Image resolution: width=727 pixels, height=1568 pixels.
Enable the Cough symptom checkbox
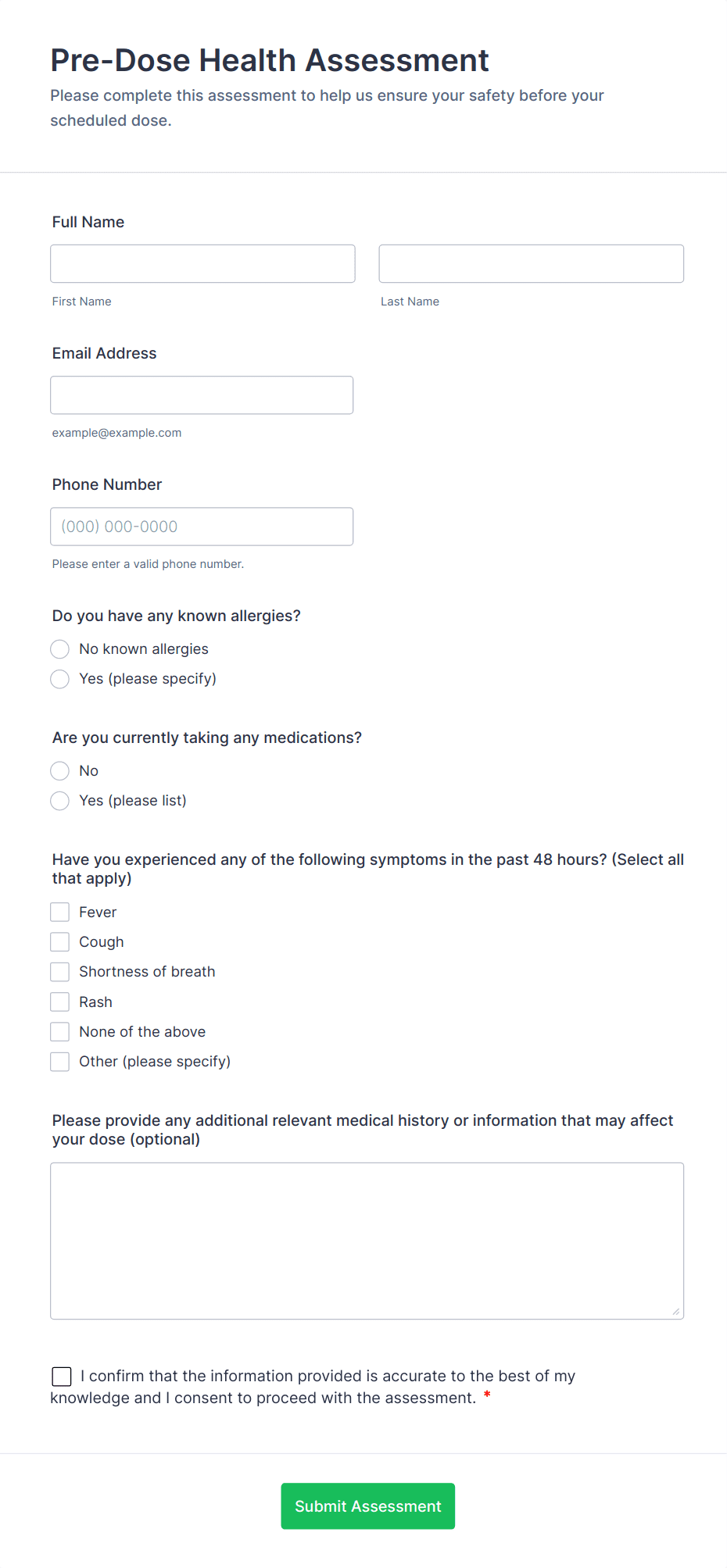[59, 941]
